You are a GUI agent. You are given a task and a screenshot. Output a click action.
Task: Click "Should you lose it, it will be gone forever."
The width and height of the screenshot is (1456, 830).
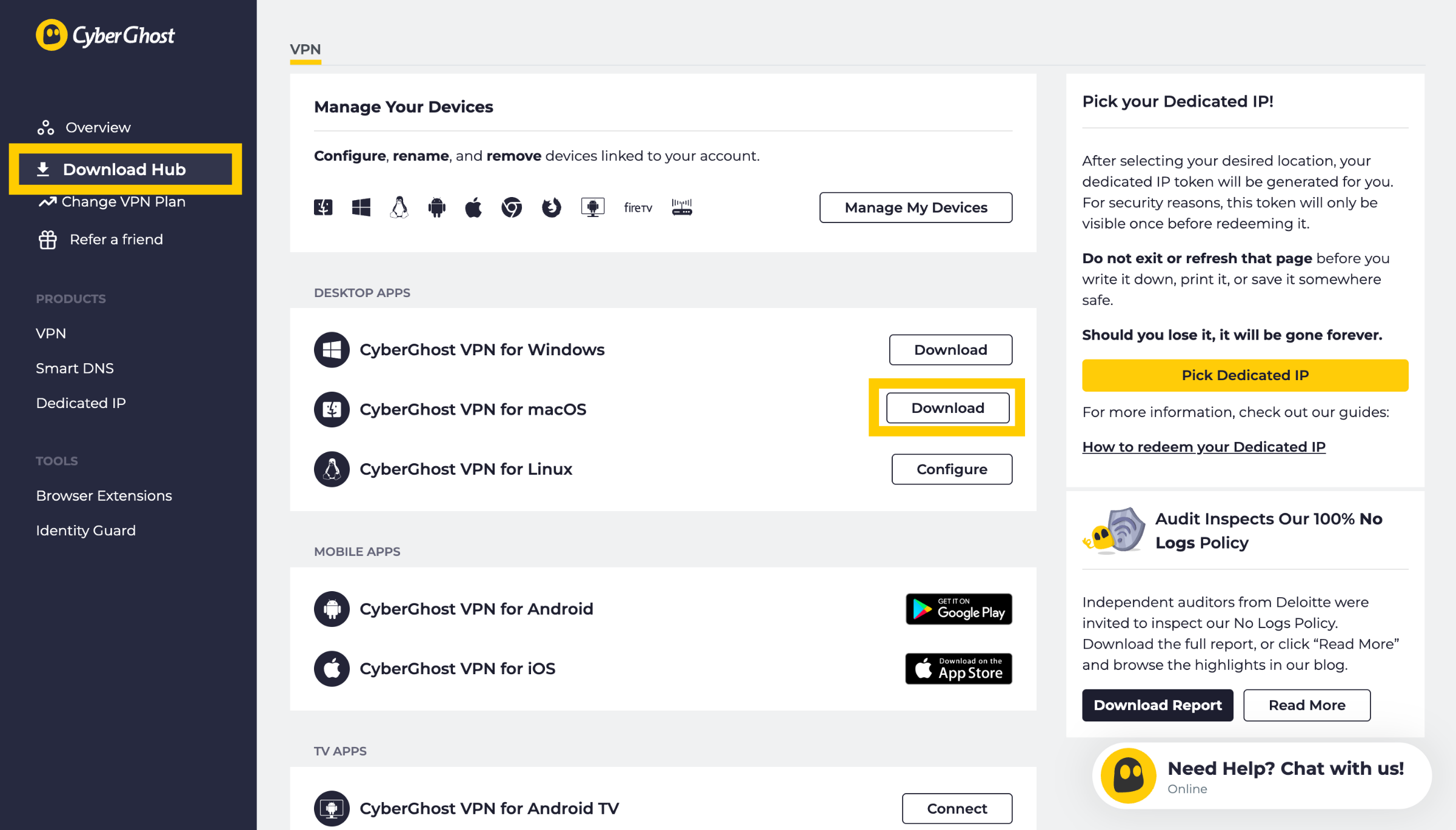click(x=1232, y=335)
